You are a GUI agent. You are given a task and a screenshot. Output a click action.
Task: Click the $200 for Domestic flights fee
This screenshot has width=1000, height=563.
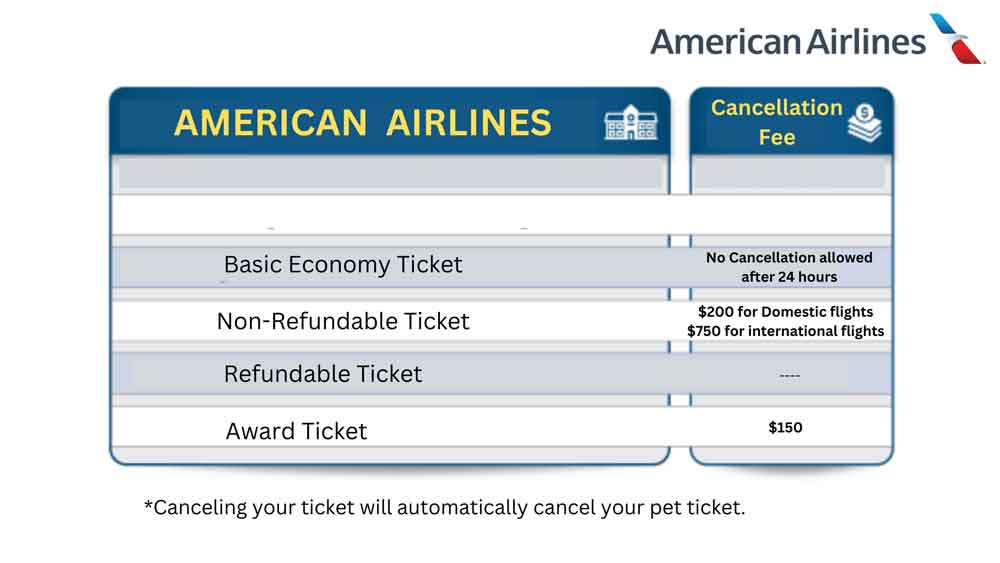pos(785,312)
